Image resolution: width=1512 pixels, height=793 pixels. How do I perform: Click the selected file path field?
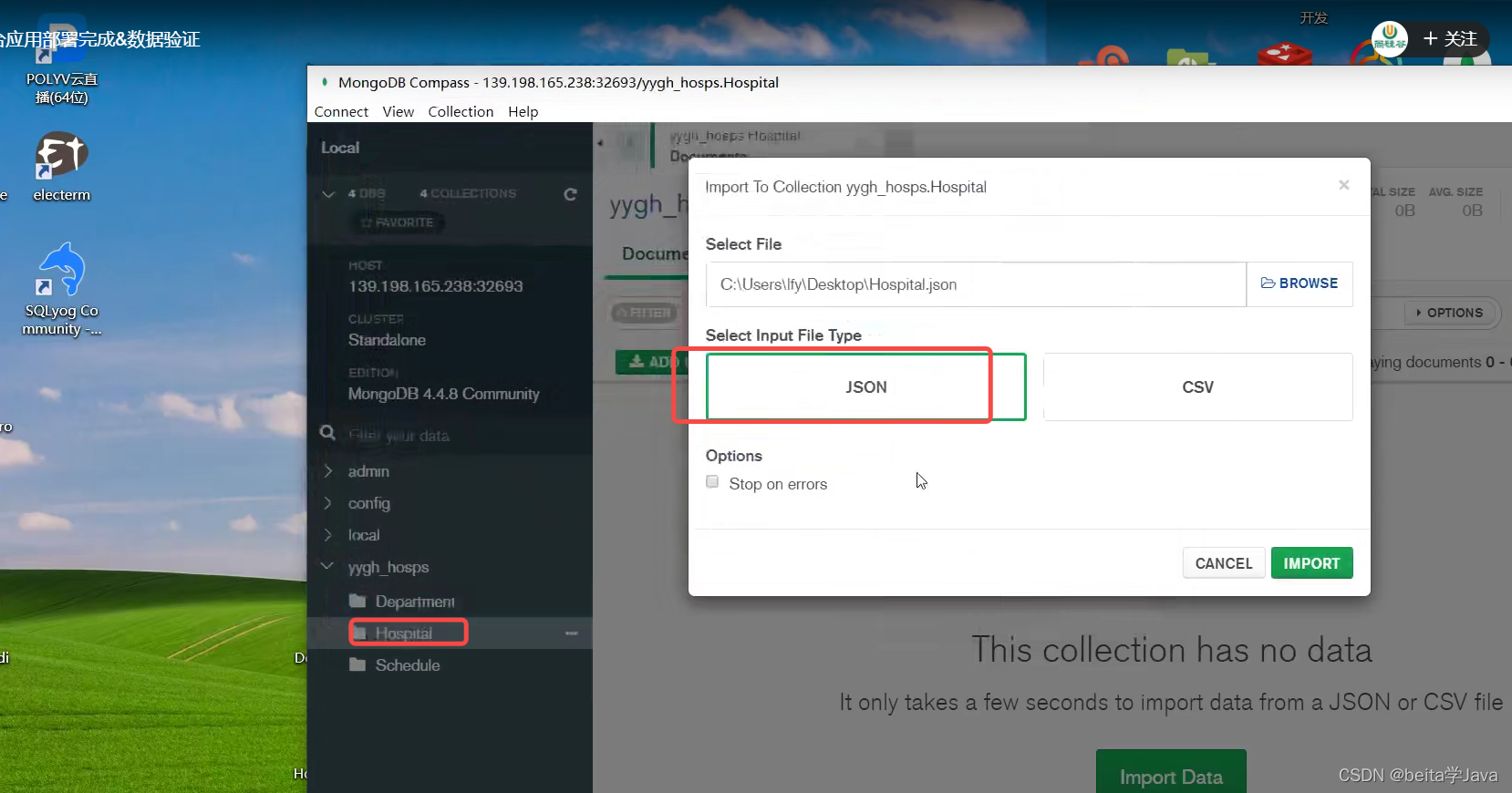click(976, 284)
